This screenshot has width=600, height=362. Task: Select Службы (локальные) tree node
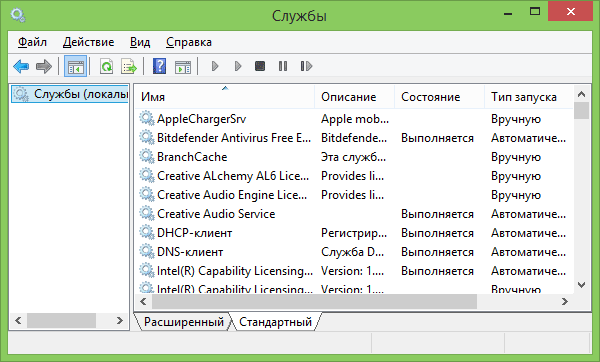(70, 94)
